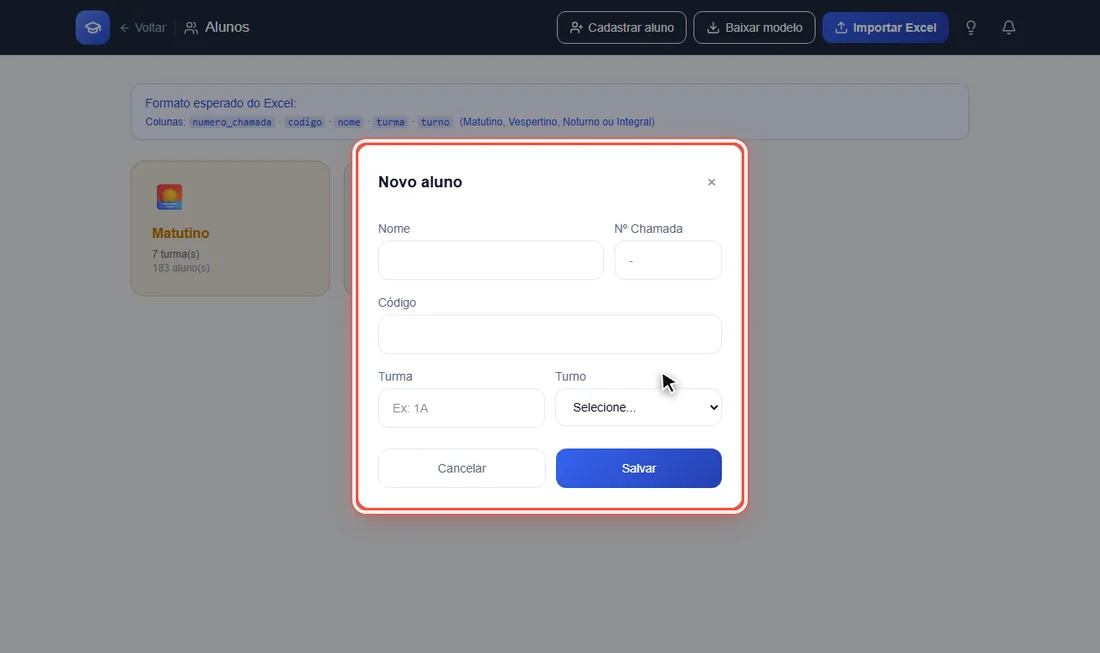Close the Novo aluno dialog
This screenshot has width=1100, height=653.
coord(711,182)
